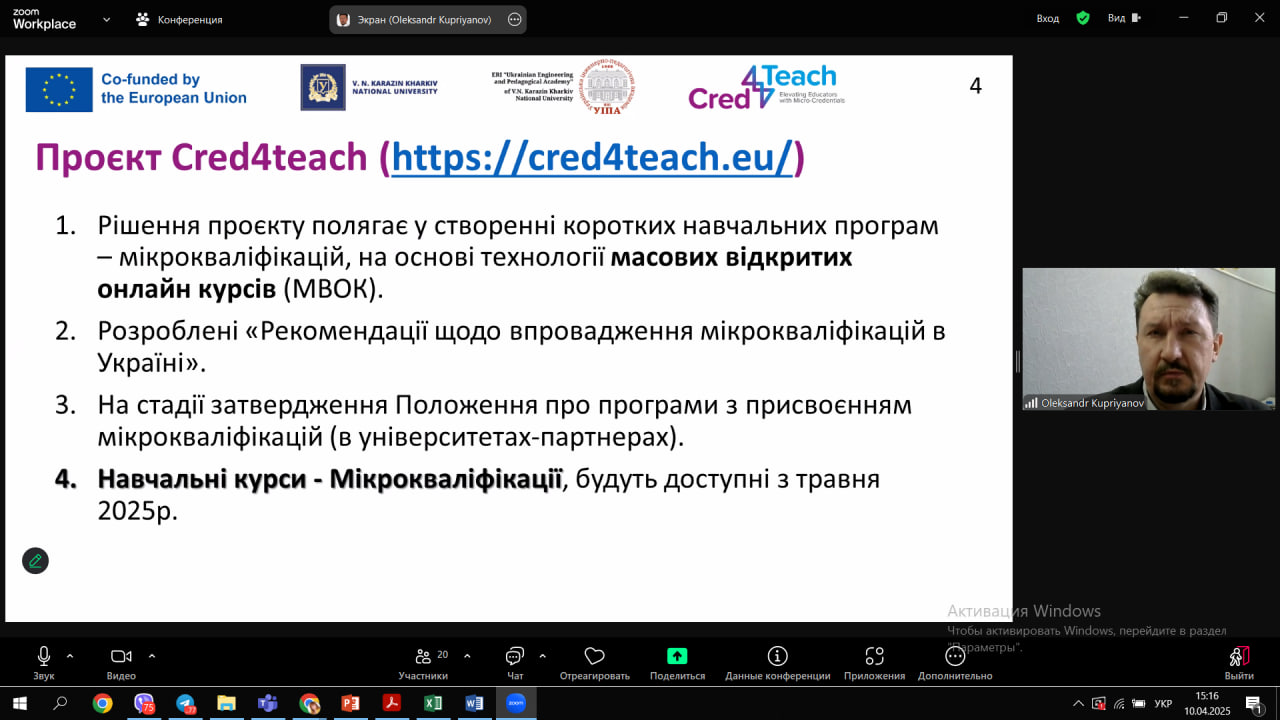Open the clock showing 15:16 10.04.2025
Image resolution: width=1280 pixels, height=720 pixels.
pos(1207,703)
